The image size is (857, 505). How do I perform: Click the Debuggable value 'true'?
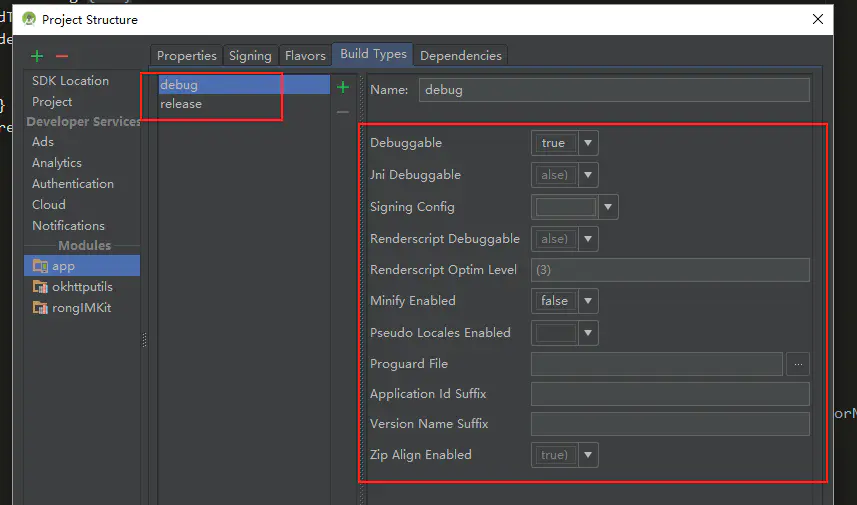point(555,143)
